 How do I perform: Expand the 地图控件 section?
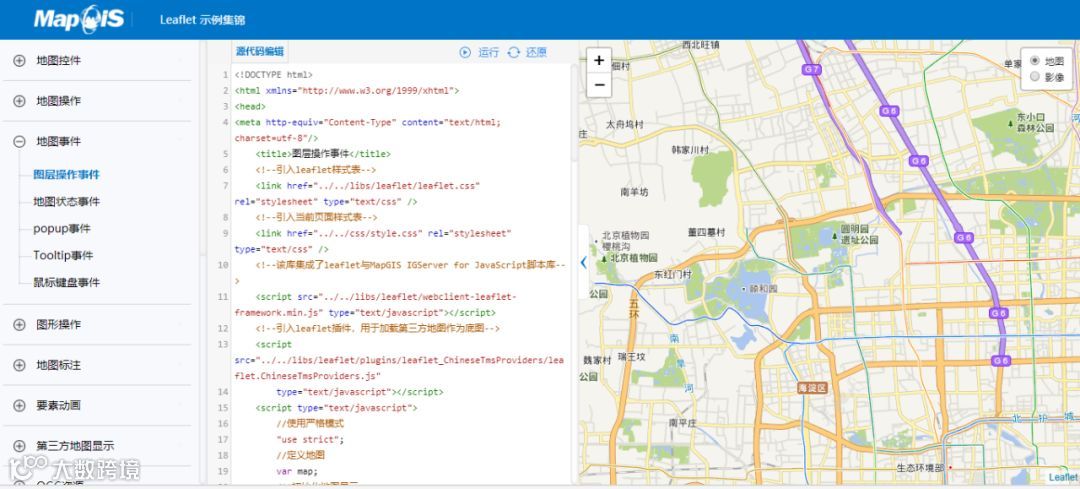pyautogui.click(x=19, y=61)
